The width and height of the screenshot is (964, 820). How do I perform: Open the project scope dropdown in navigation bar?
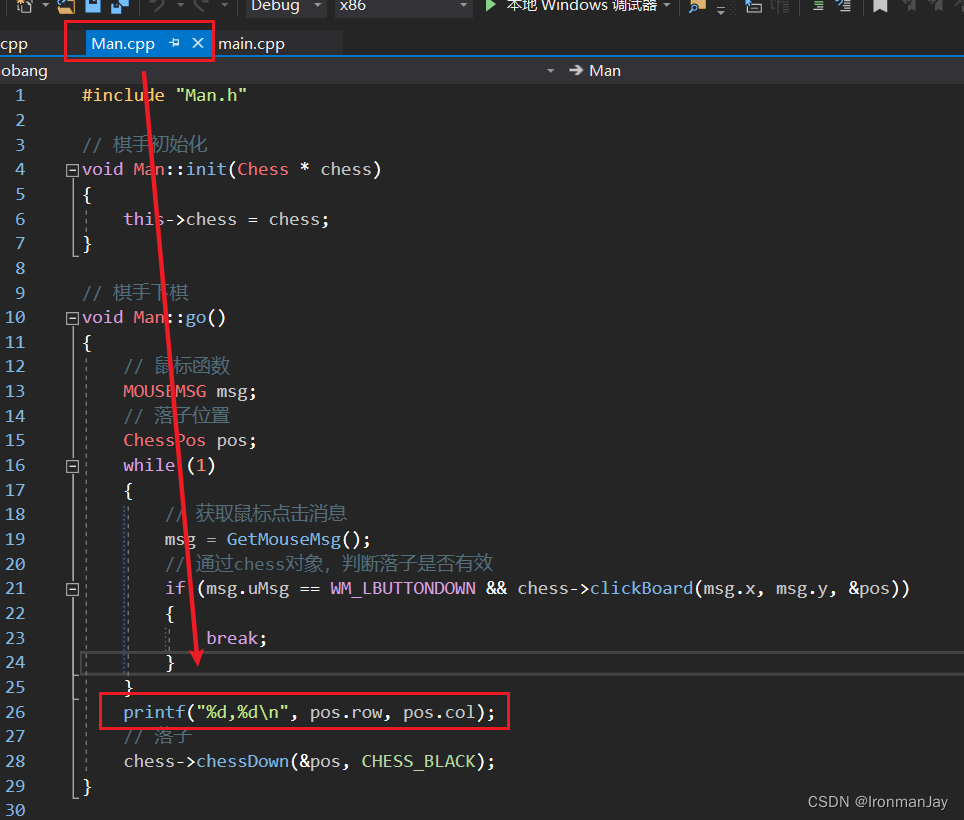(550, 71)
